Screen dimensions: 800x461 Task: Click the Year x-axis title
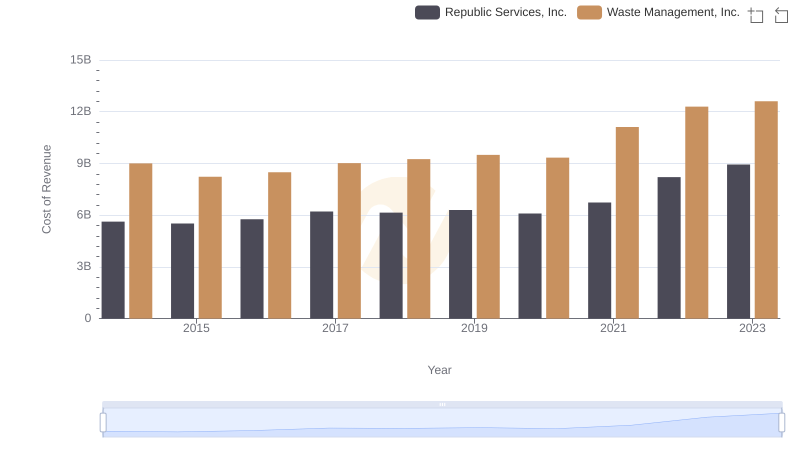point(440,370)
